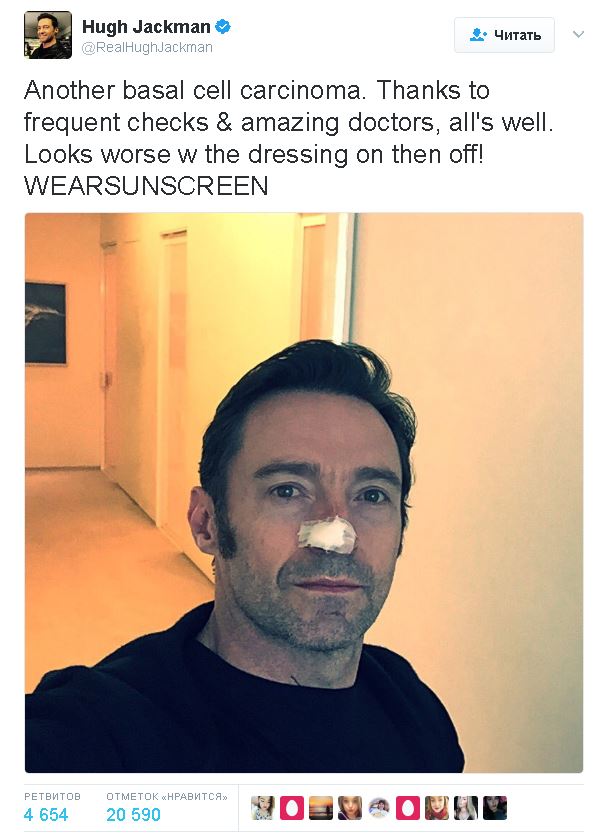Click the blue verified badge by Hugh Jackman
Viewport: 611px width, 835px height.
(223, 27)
